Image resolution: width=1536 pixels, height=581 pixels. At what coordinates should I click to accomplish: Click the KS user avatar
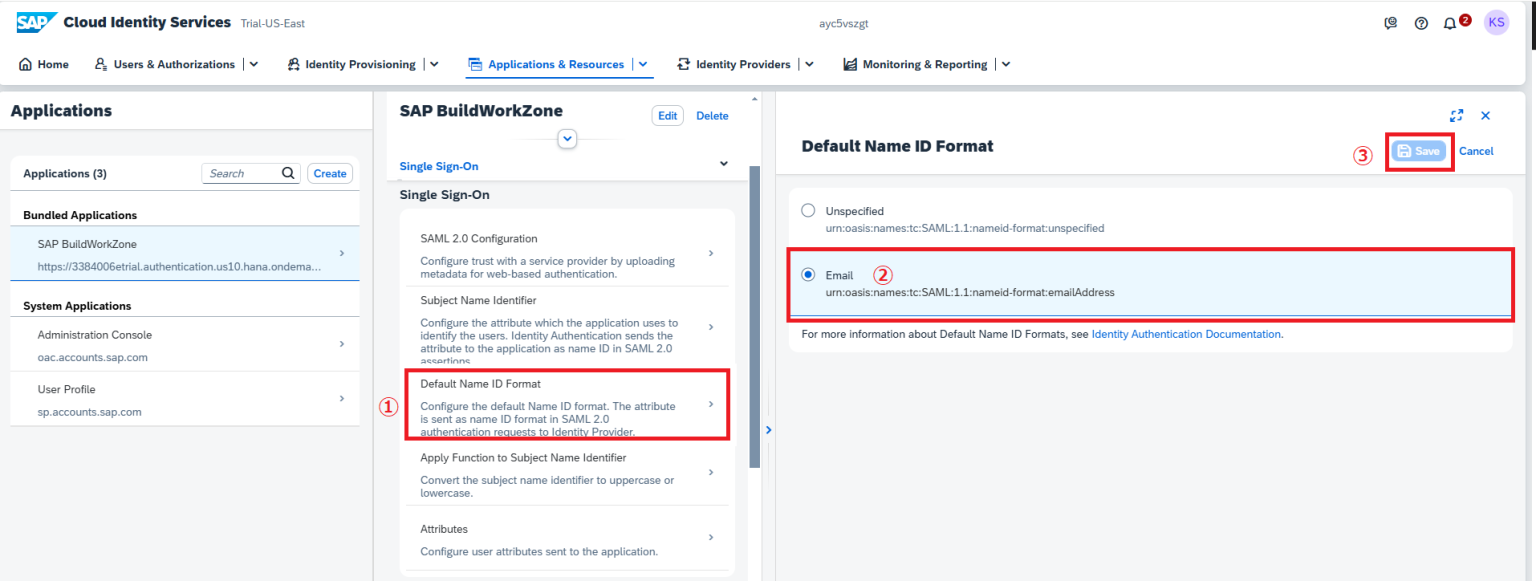1496,22
